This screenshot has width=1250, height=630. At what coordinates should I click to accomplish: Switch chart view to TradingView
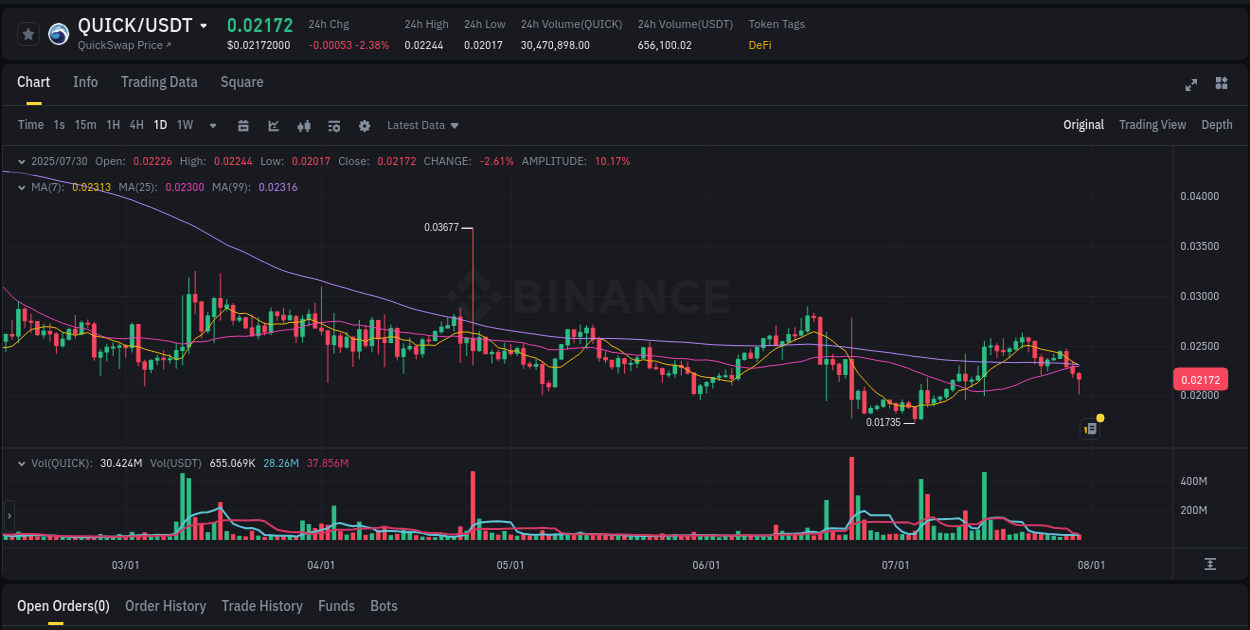[1152, 125]
